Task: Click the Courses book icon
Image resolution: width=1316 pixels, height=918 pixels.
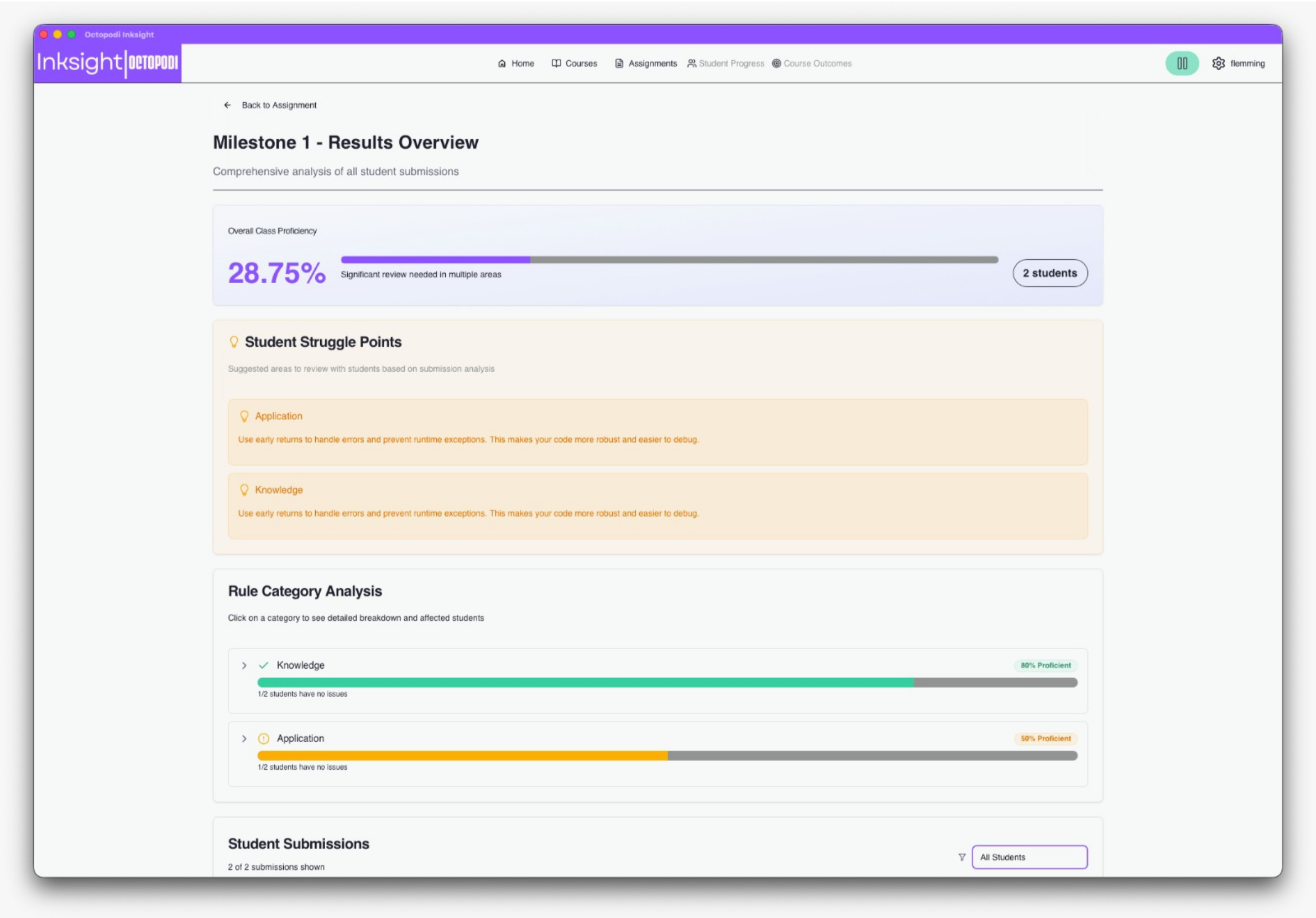Action: coord(556,64)
